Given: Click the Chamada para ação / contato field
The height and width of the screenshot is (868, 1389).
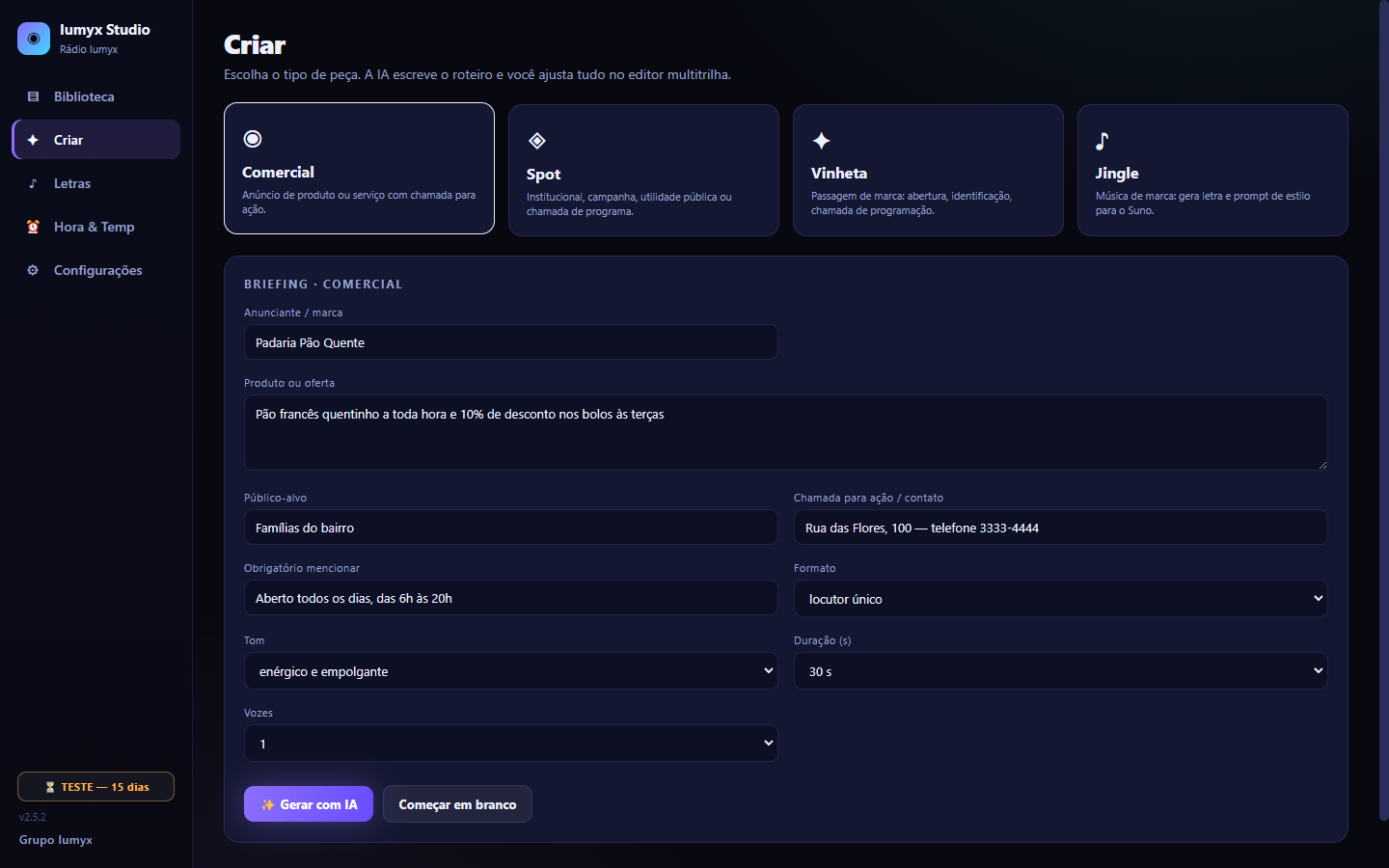Looking at the screenshot, I should pyautogui.click(x=1060, y=528).
